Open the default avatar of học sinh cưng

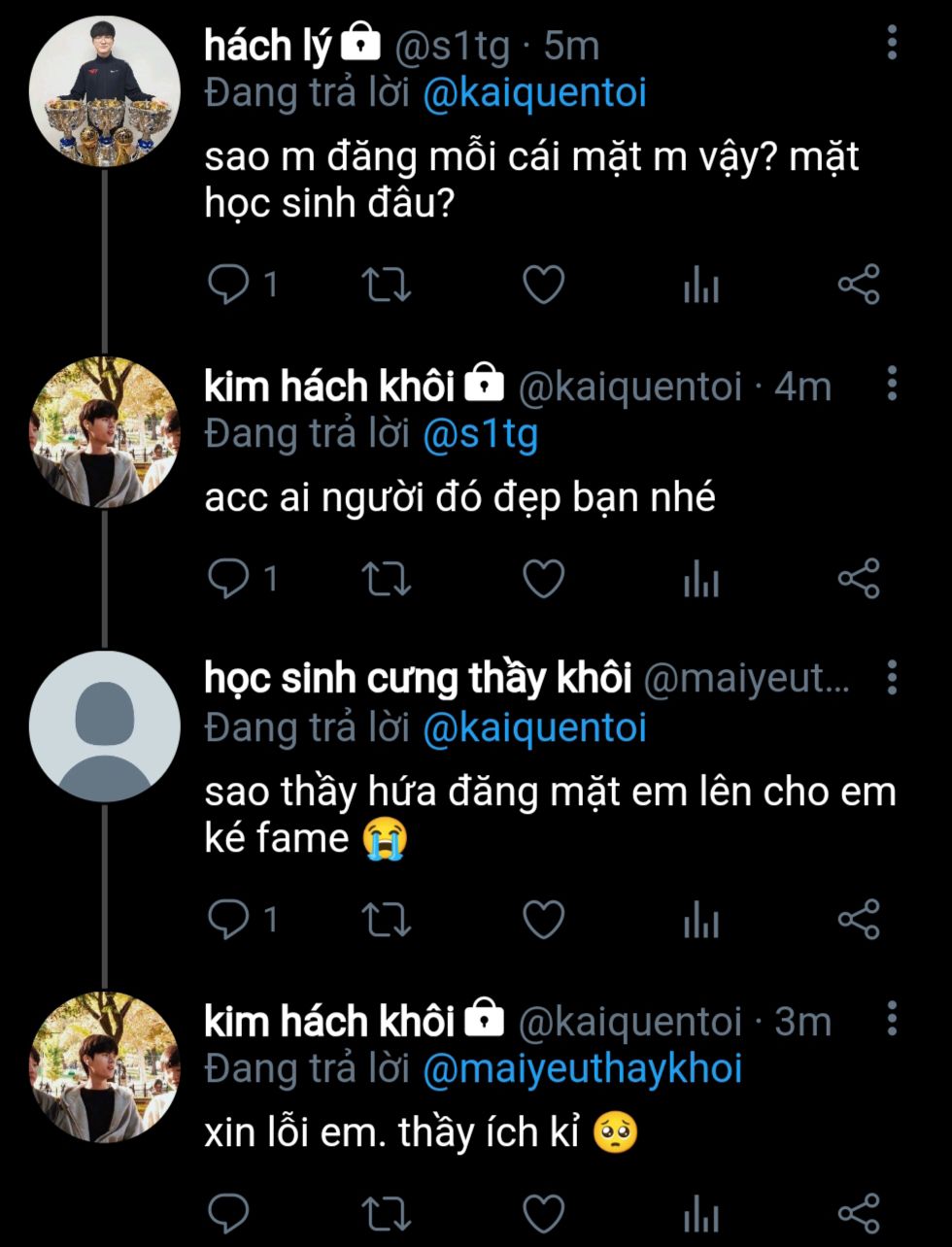[x=105, y=725]
